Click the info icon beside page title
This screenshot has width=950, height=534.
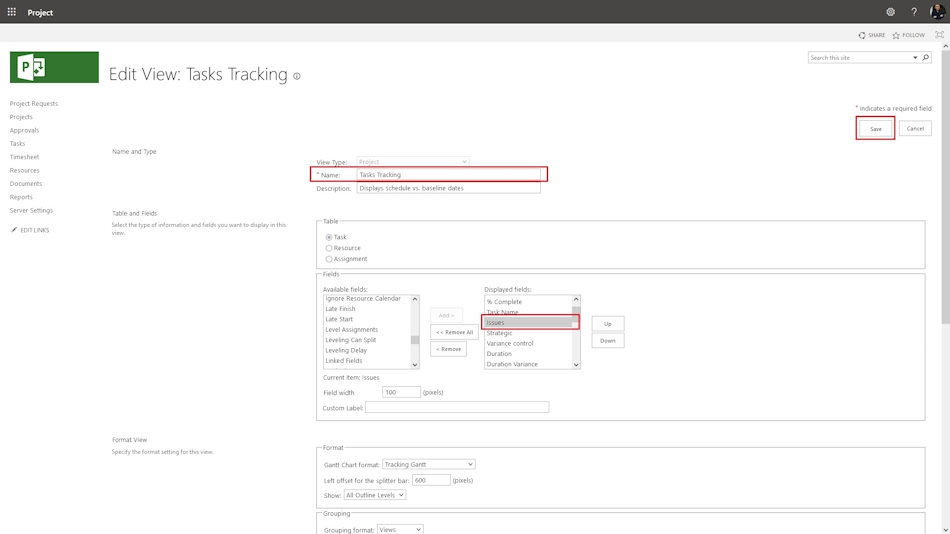(297, 76)
